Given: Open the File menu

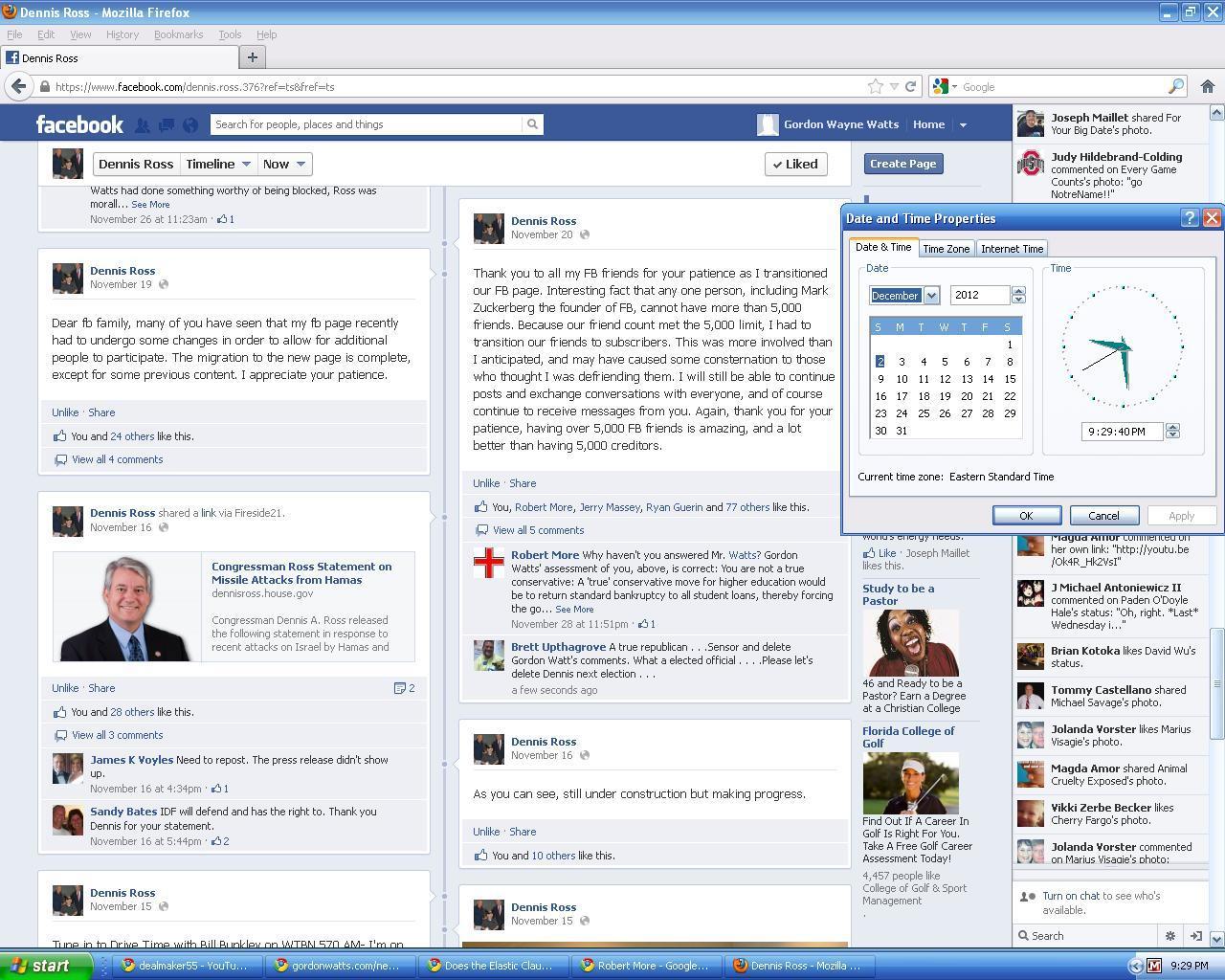Looking at the screenshot, I should point(14,34).
